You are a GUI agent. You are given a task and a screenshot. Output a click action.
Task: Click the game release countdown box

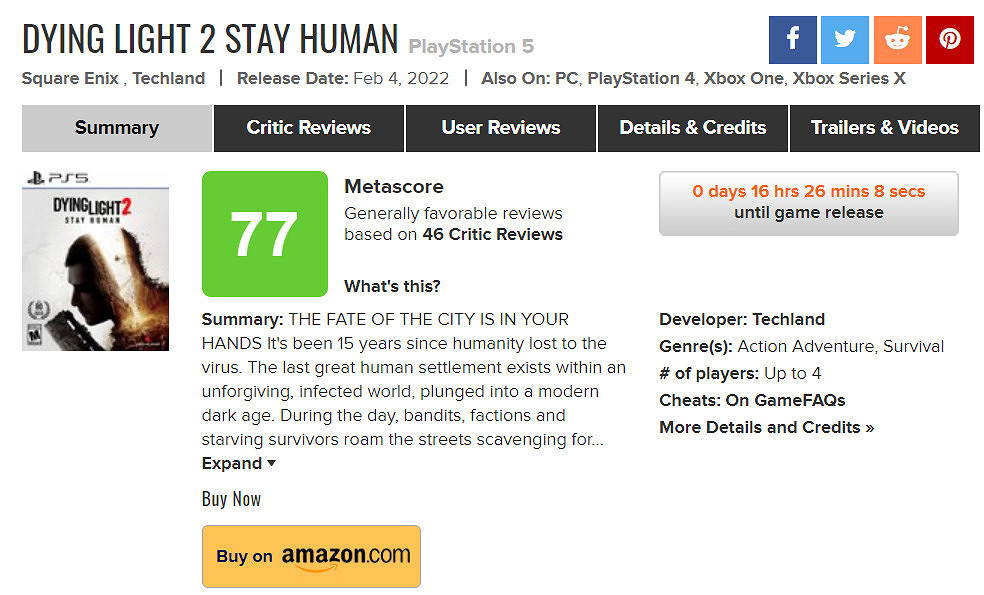(808, 202)
